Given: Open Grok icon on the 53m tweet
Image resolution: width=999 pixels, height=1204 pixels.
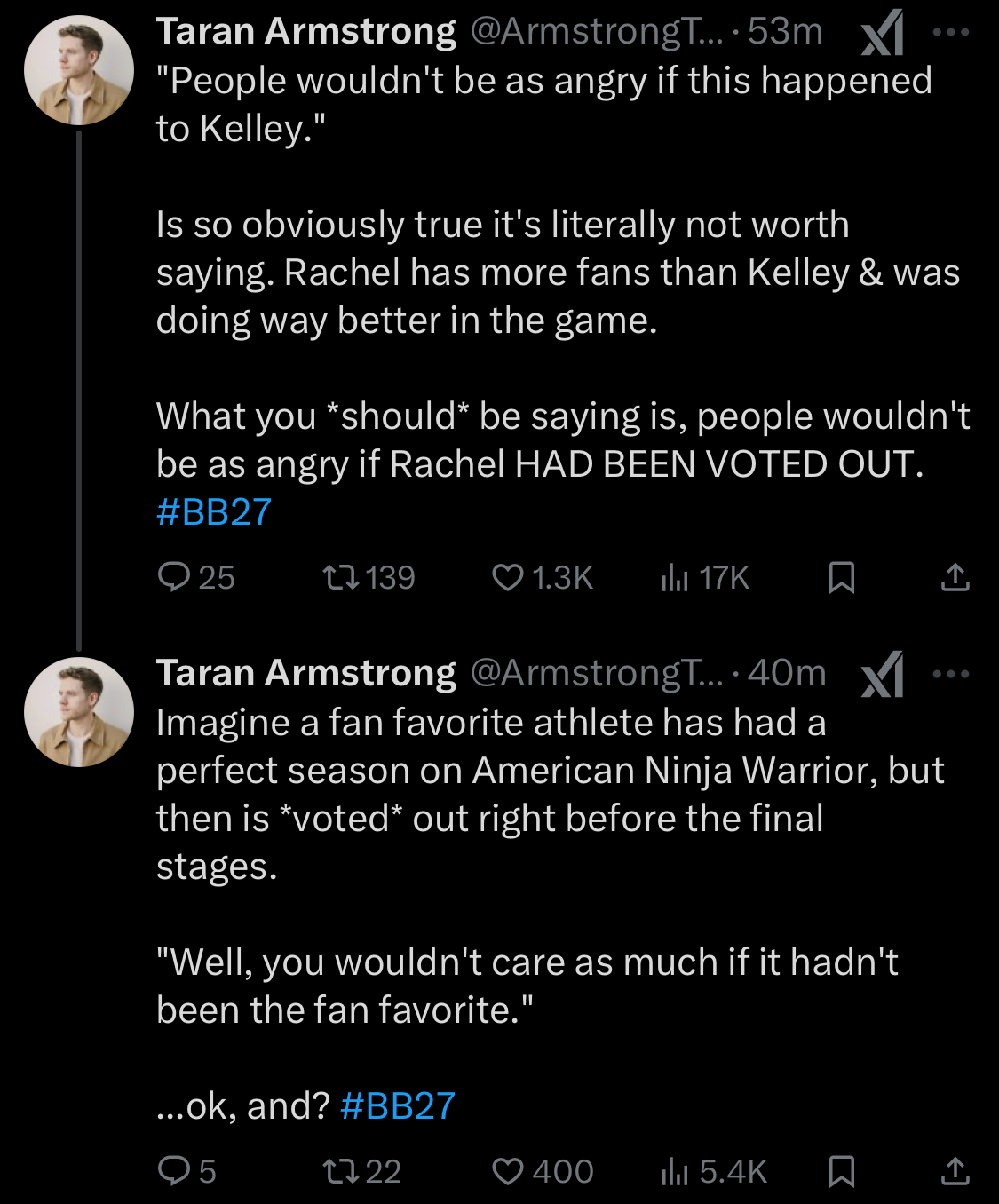Looking at the screenshot, I should tap(883, 34).
